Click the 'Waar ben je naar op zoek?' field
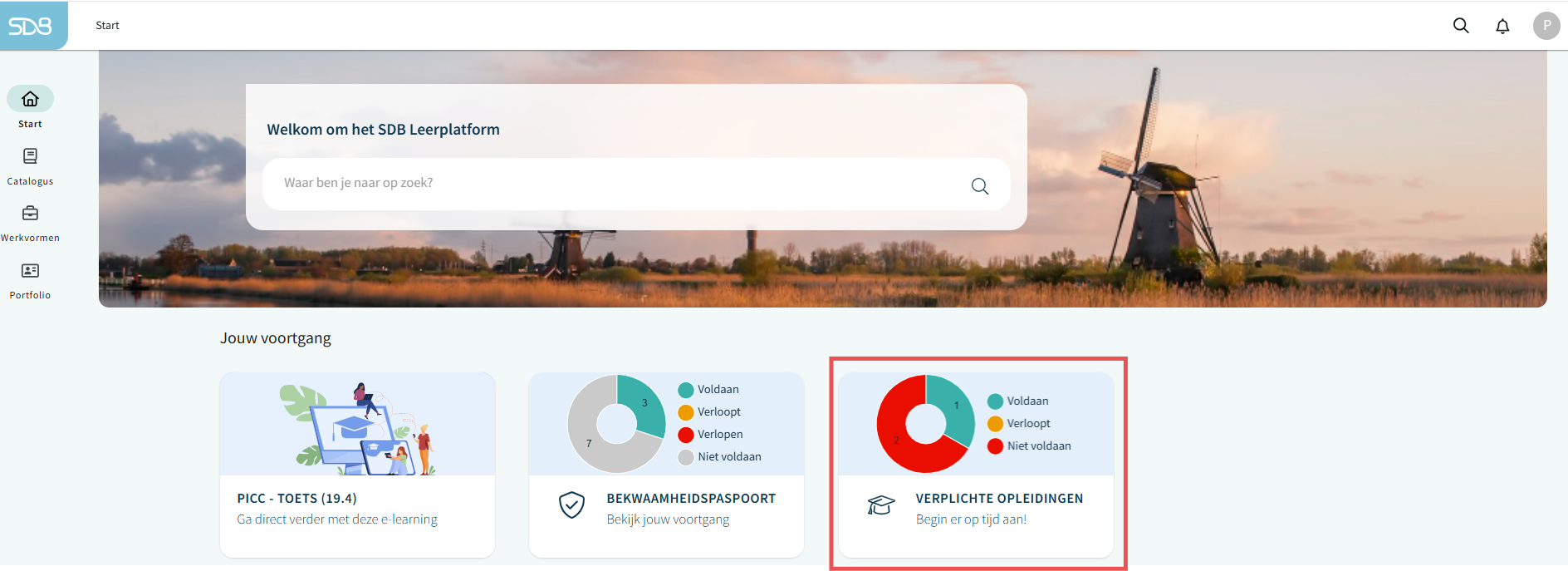The image size is (1568, 571). click(x=615, y=184)
